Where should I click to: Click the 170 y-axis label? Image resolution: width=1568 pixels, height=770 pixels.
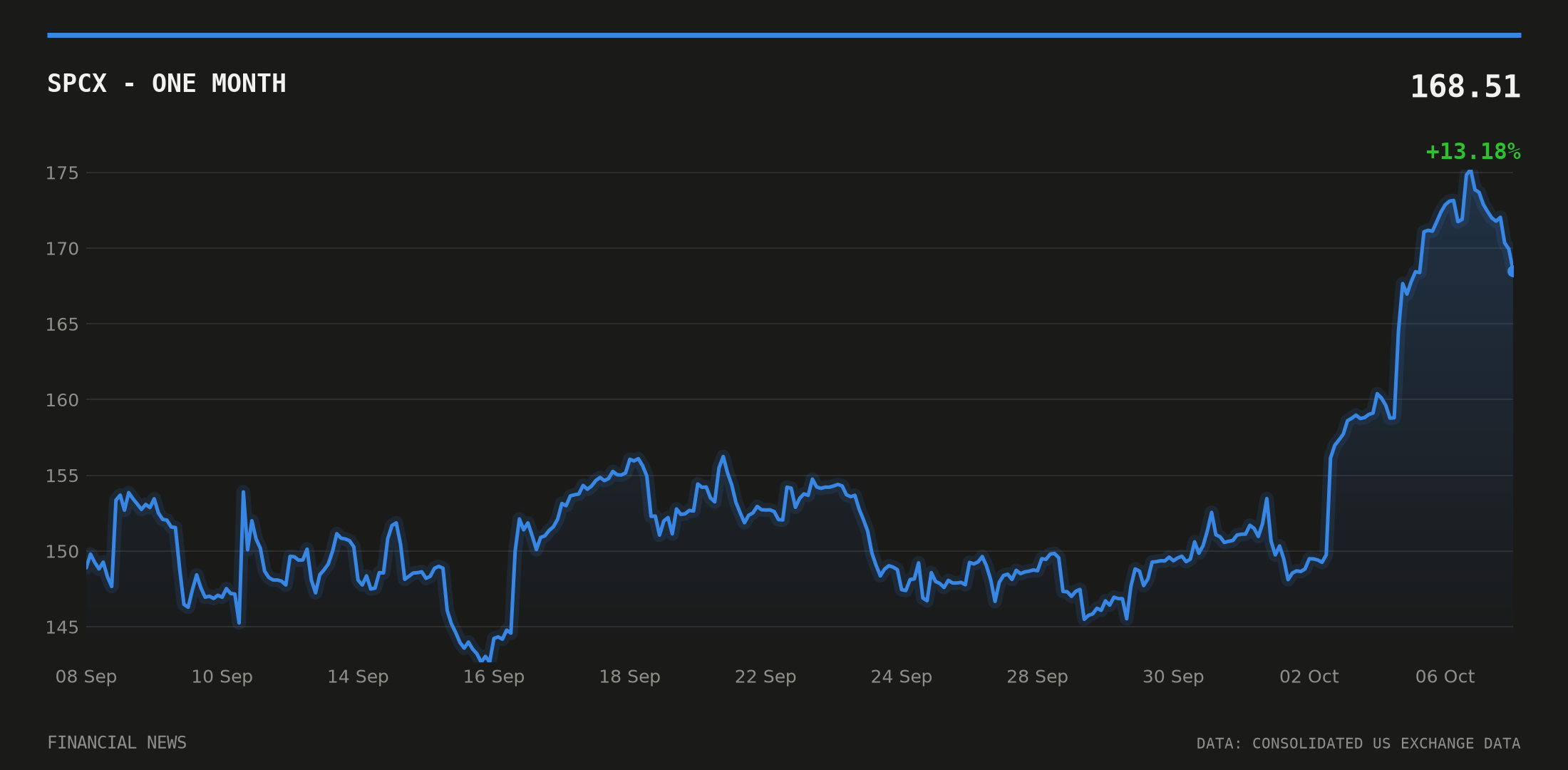point(62,249)
